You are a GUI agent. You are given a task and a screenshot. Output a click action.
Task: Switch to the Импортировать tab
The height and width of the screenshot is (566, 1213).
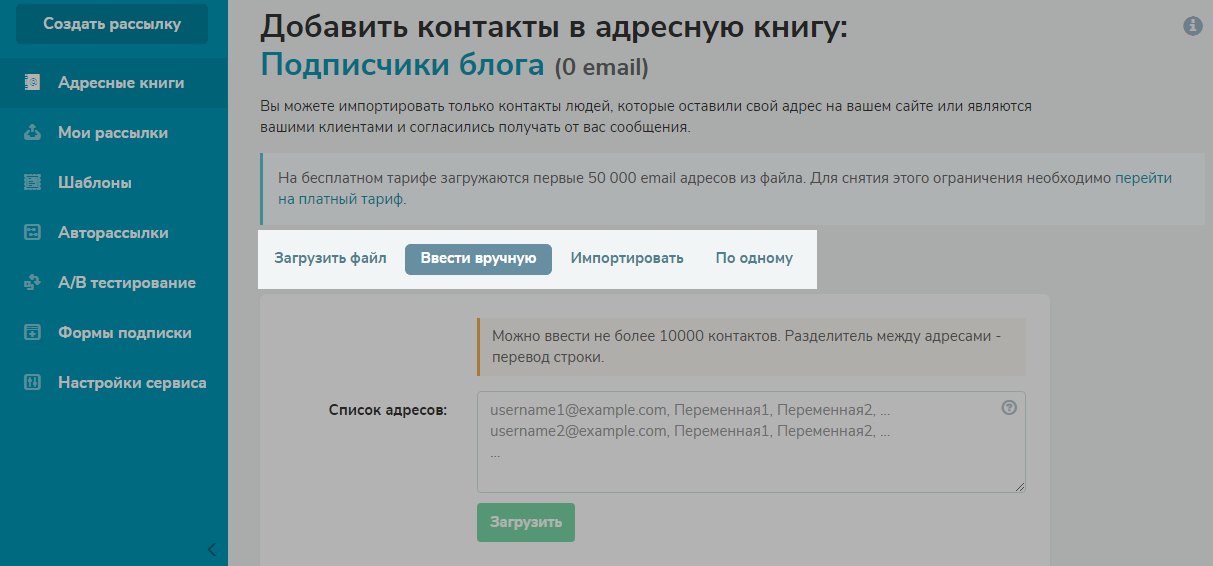click(x=627, y=258)
